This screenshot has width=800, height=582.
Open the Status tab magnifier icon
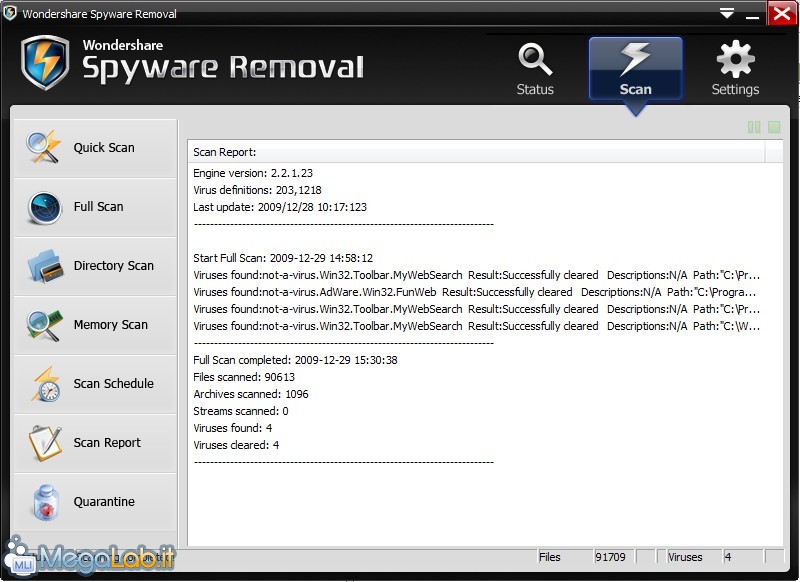pos(535,60)
